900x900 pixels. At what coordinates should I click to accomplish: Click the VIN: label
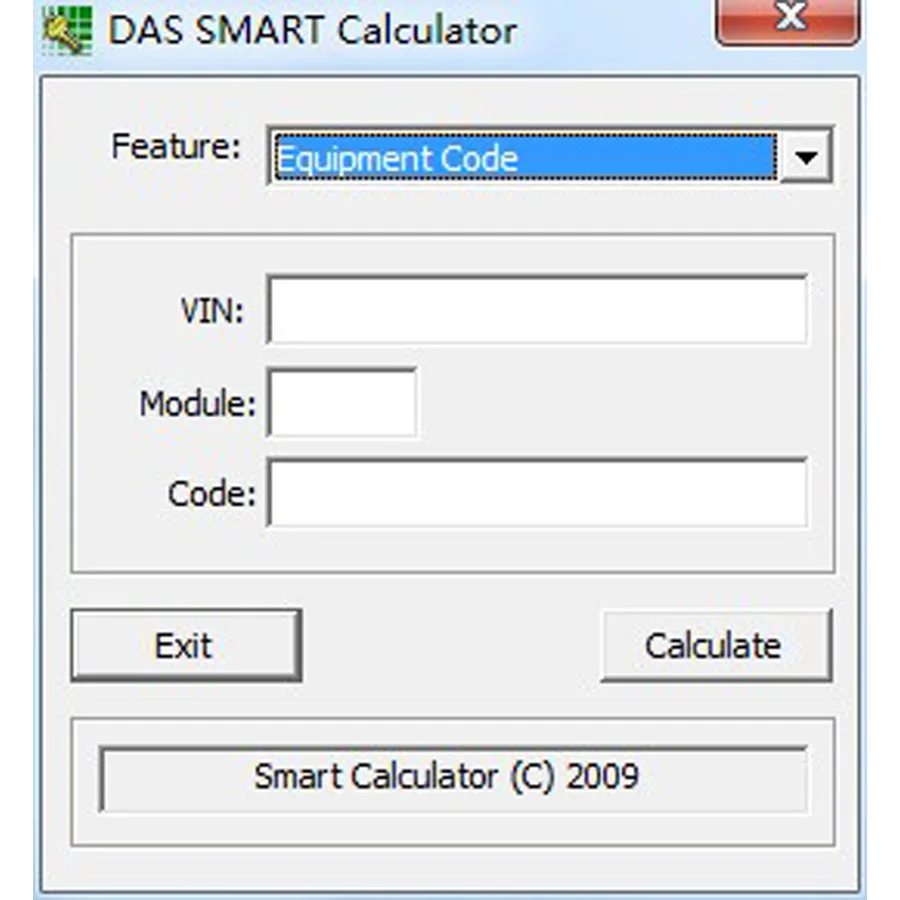212,311
